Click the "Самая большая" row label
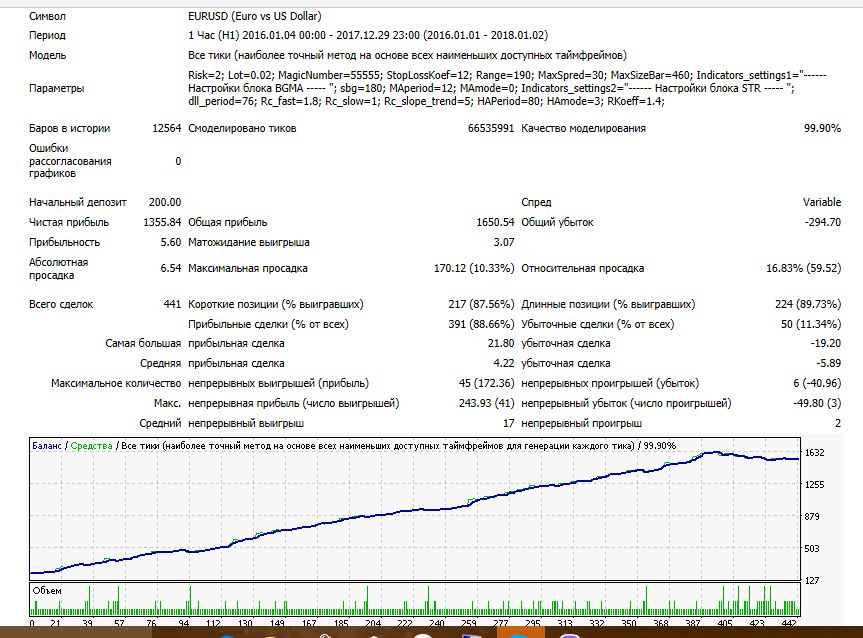Viewport: 863px width, 638px height. pos(143,343)
